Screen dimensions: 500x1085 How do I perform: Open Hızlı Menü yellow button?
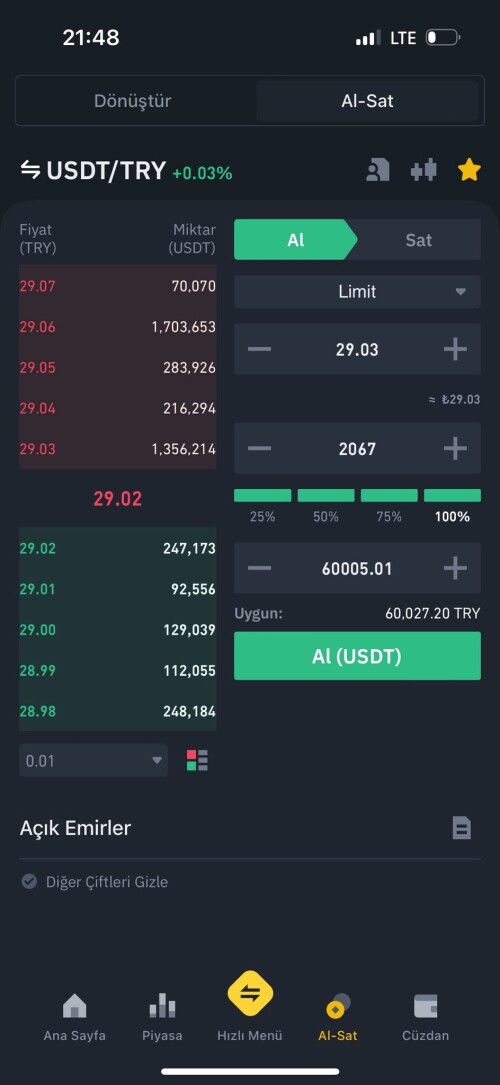point(250,994)
